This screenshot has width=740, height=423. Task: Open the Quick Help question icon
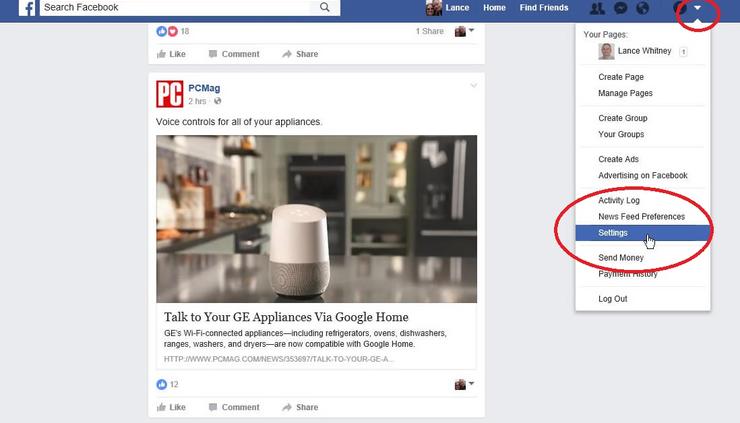679,8
